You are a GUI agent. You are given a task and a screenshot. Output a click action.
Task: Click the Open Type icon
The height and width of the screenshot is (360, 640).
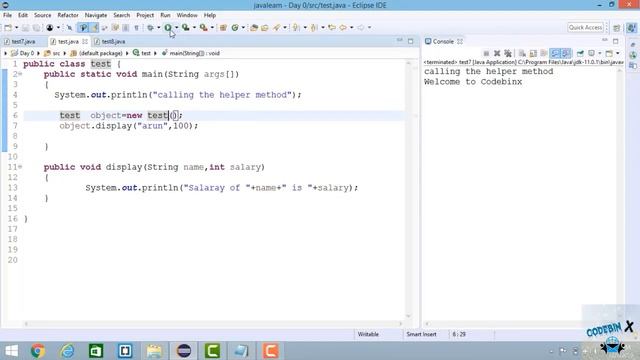point(254,28)
